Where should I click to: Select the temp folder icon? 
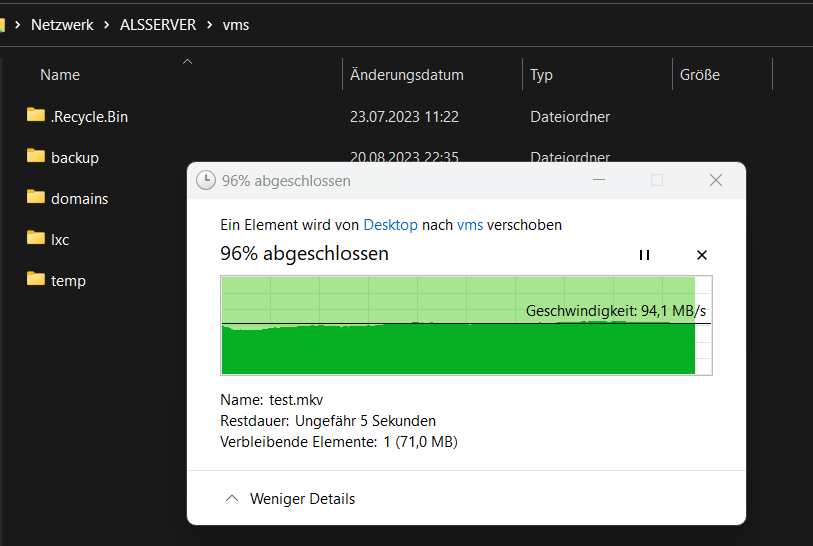36,278
